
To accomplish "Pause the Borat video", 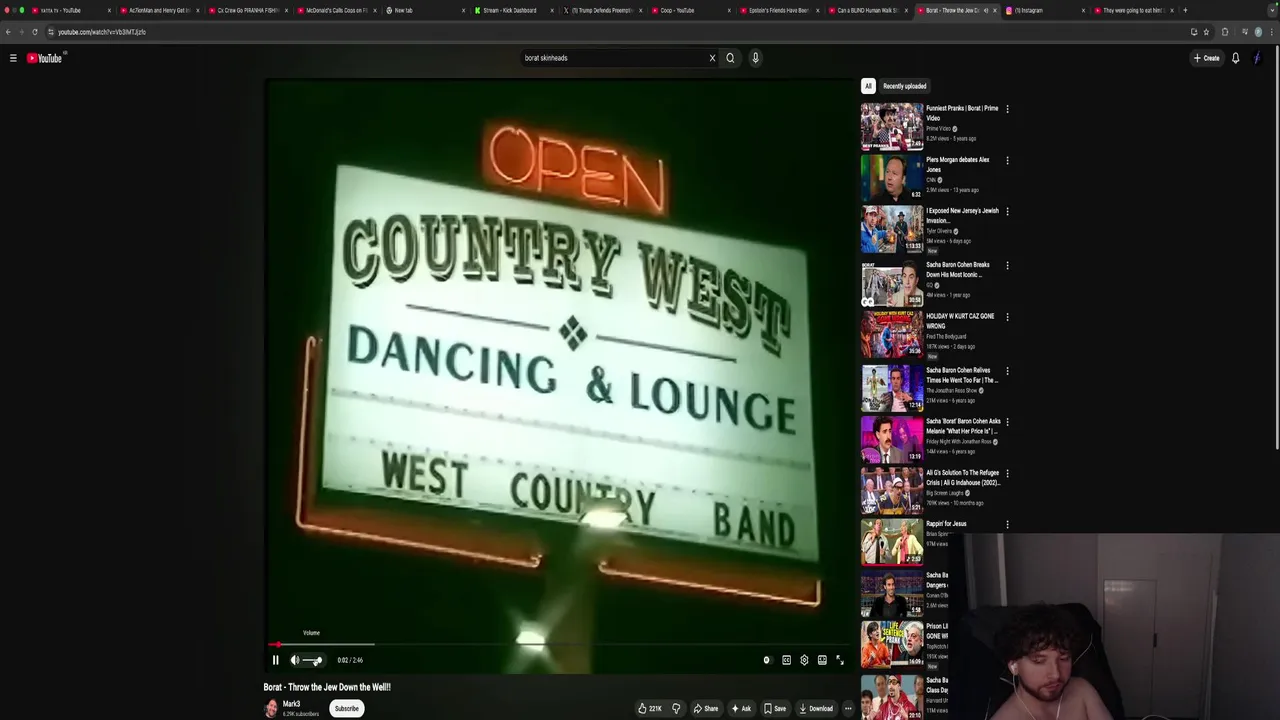I will pos(276,660).
